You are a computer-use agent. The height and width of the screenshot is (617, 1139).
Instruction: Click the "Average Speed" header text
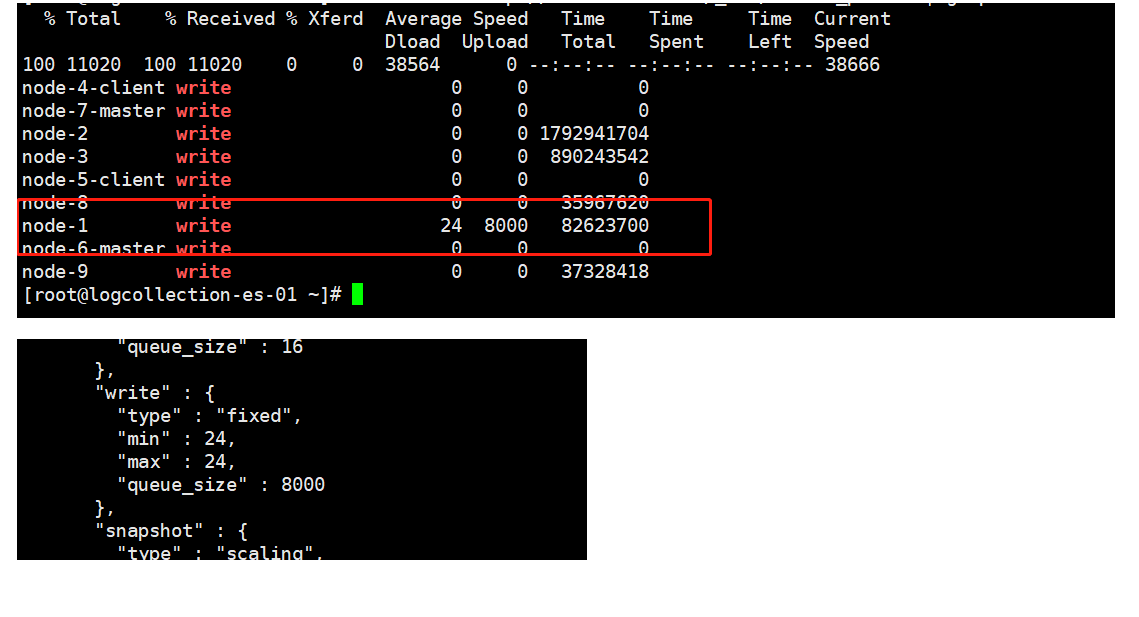point(456,19)
